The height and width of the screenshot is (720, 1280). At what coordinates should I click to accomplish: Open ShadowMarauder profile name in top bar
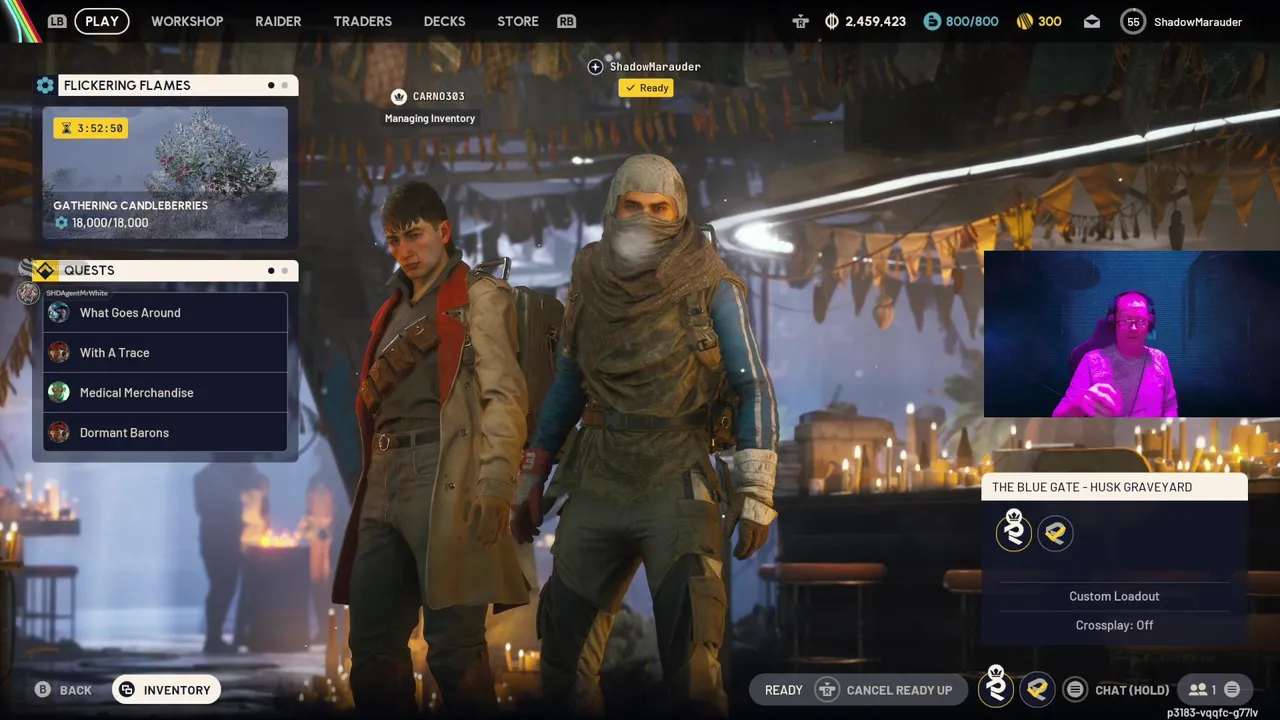tap(1198, 22)
